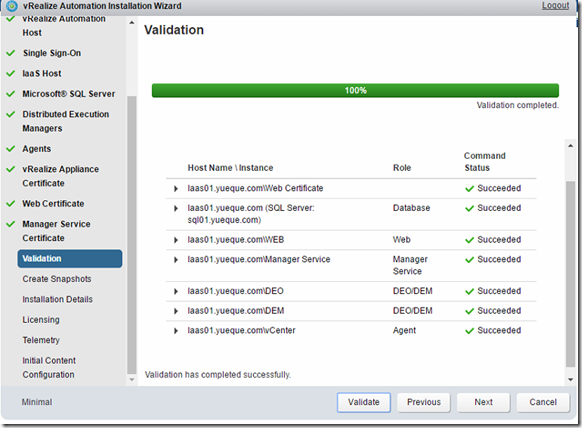This screenshot has width=582, height=428.
Task: Expand the Iaas01.yueque.com\Web Certificate row
Action: tap(176, 189)
